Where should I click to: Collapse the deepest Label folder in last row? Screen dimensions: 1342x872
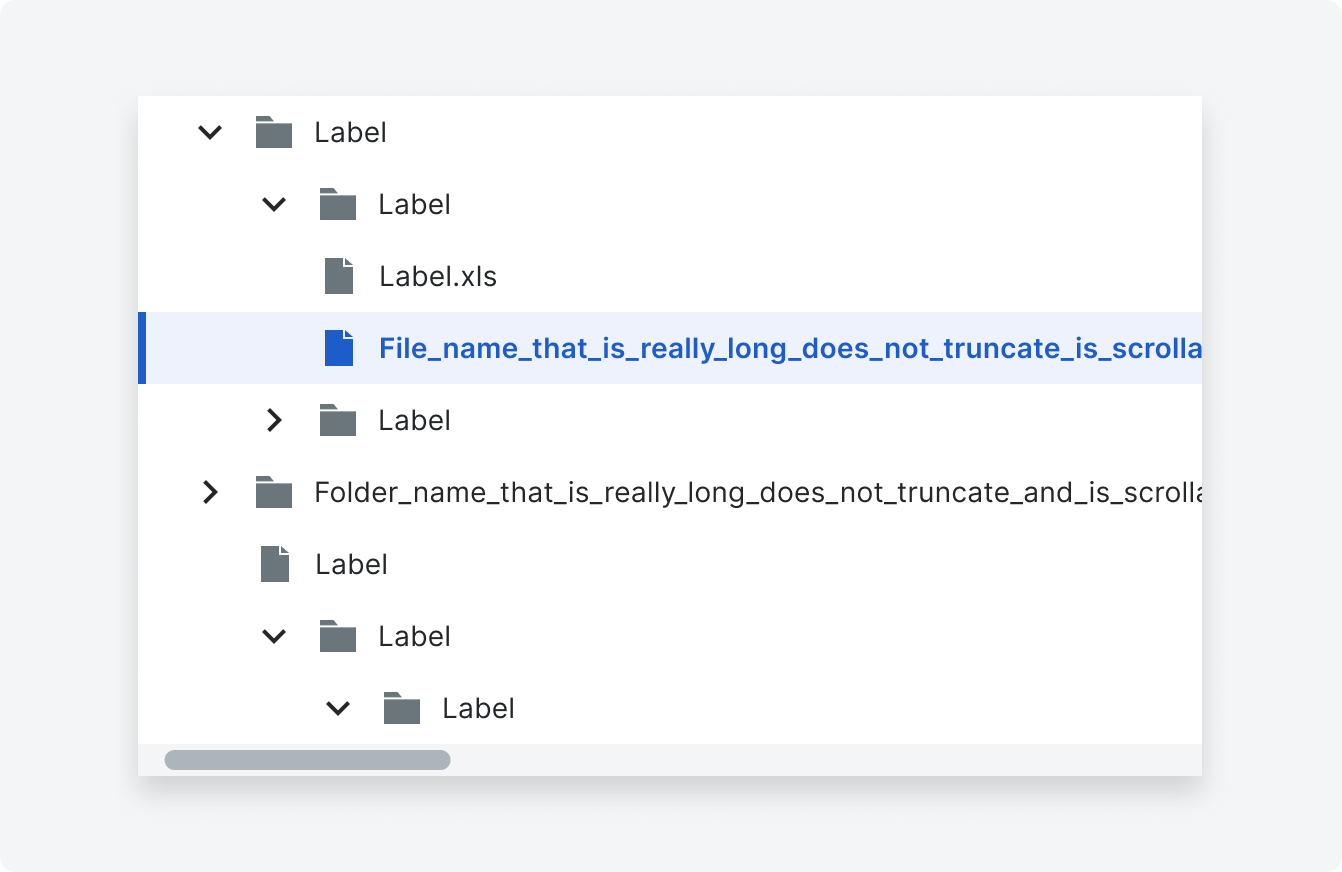[338, 708]
